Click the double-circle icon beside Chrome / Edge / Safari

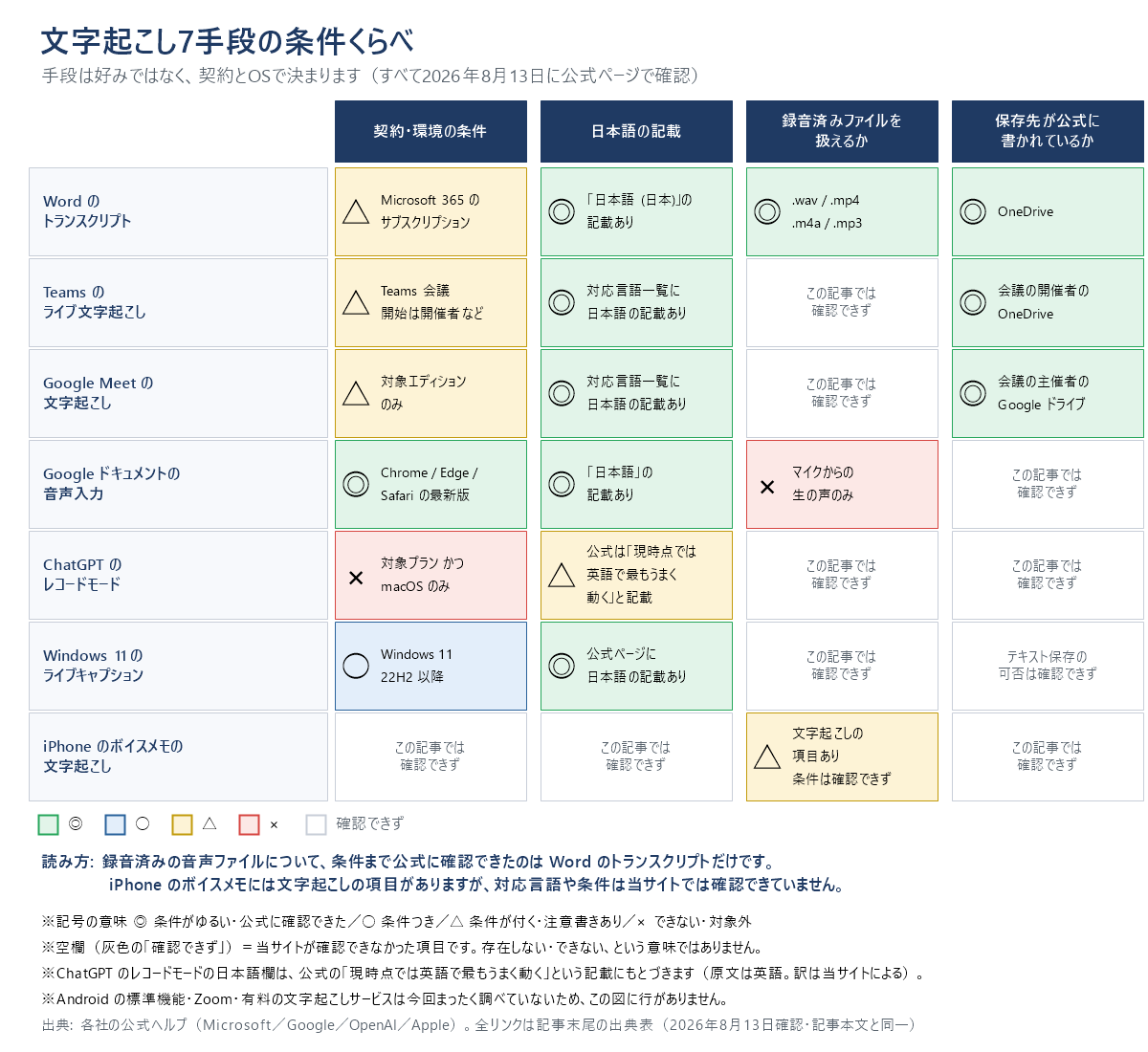pos(356,484)
